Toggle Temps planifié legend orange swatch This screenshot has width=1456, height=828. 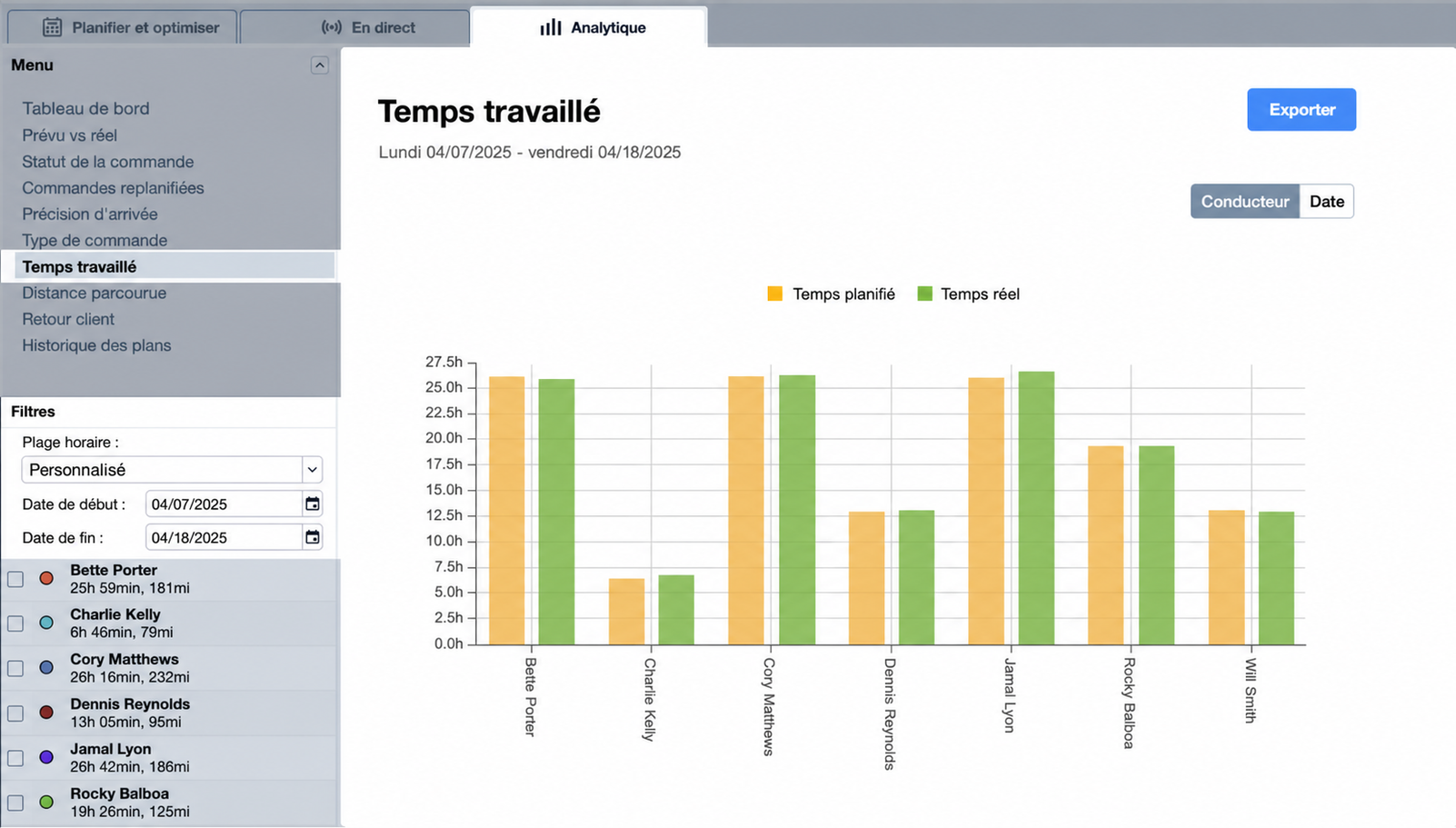click(775, 294)
